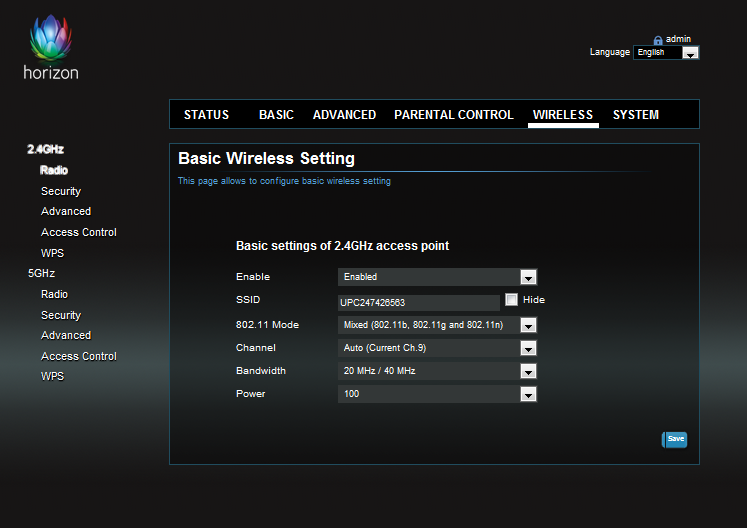Toggle the Hide SSID checkbox
The width and height of the screenshot is (747, 528).
511,299
